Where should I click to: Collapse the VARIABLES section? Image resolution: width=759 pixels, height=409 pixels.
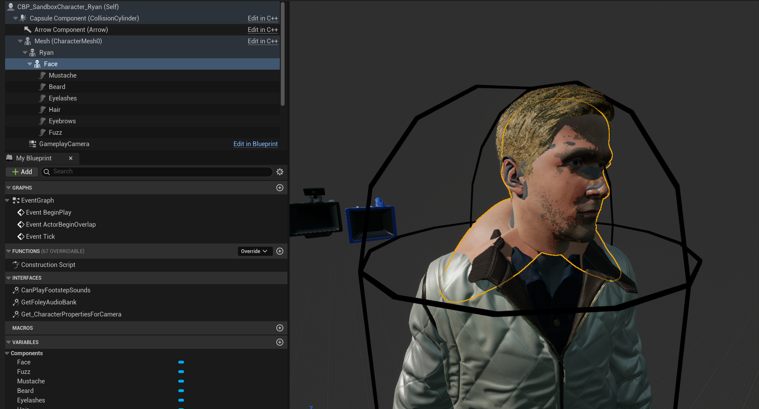8,342
